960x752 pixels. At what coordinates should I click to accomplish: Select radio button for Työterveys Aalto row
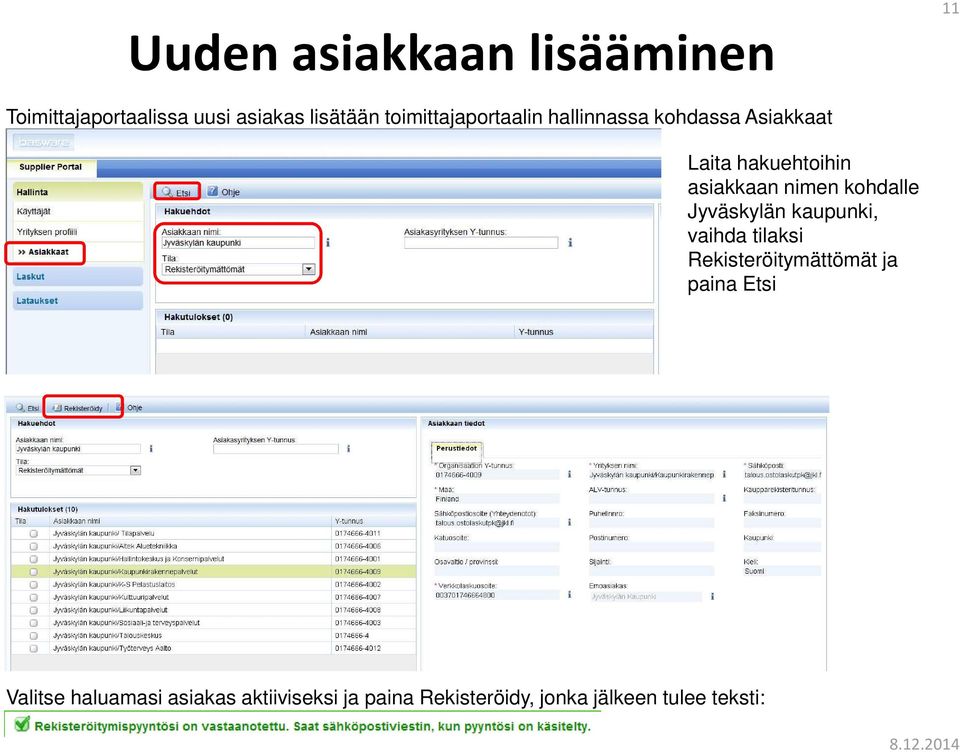pyautogui.click(x=34, y=648)
